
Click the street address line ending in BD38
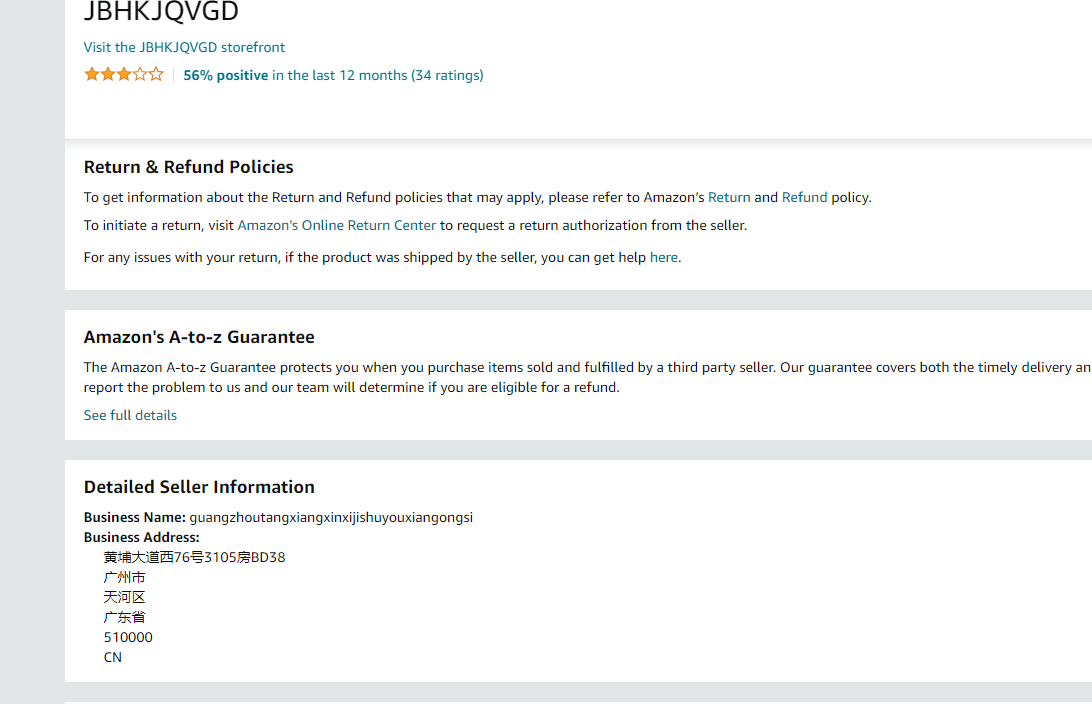(194, 557)
